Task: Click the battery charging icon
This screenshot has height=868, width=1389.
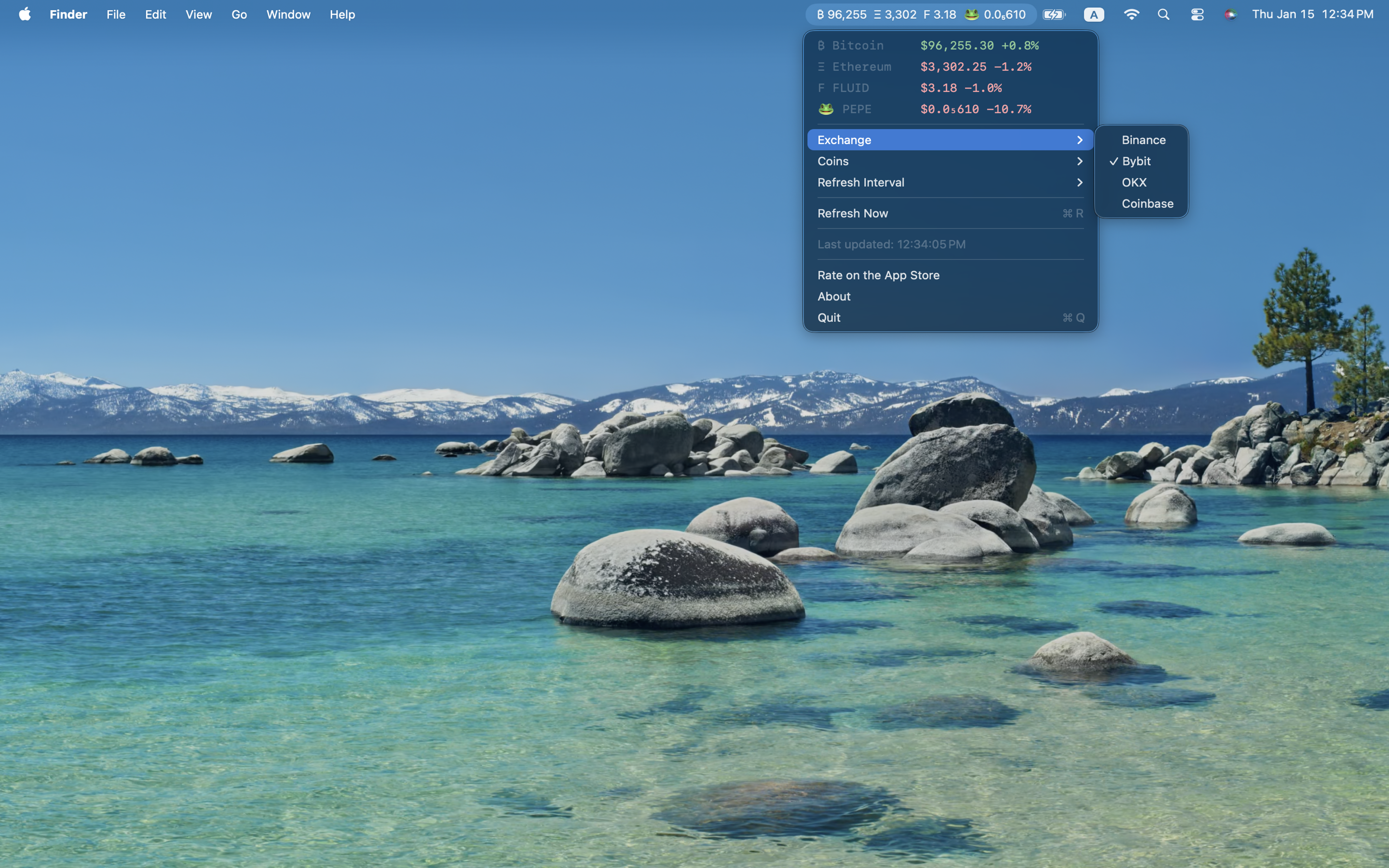Action: click(1054, 14)
